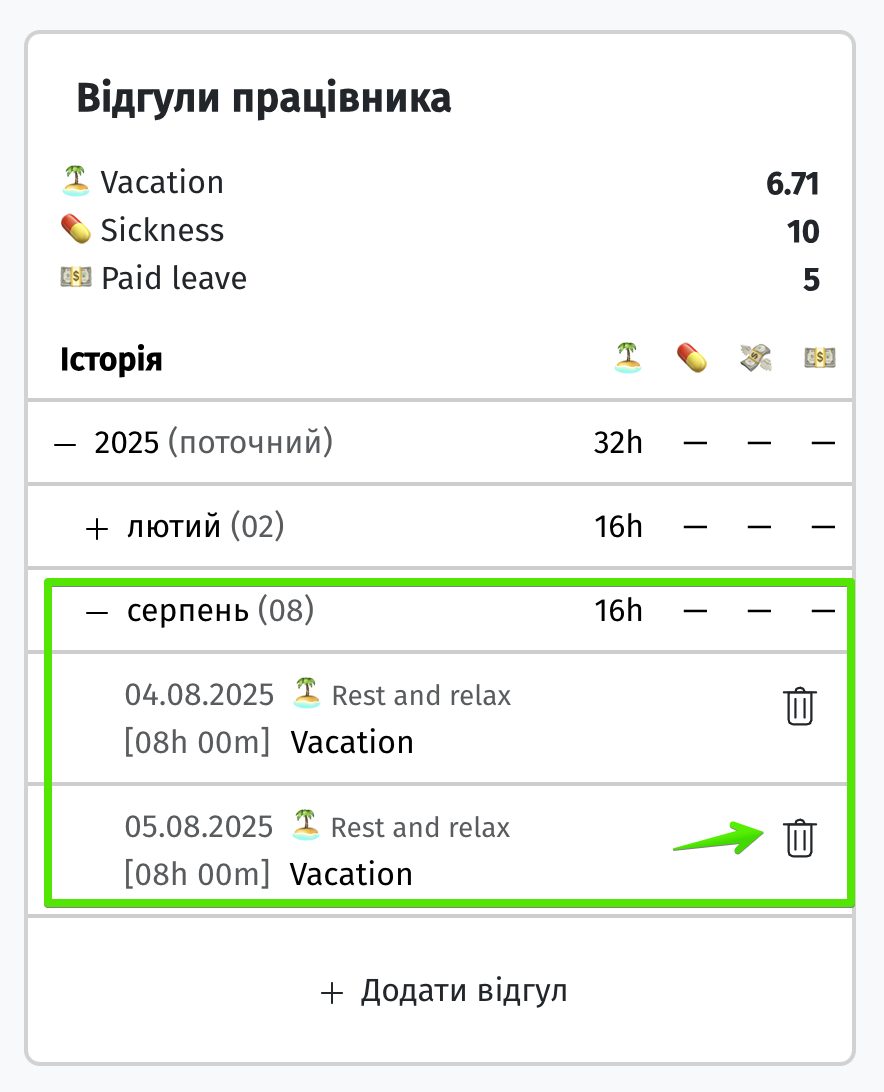Click the banknote icon beside Paid leave
The width and height of the screenshot is (884, 1092).
75,277
